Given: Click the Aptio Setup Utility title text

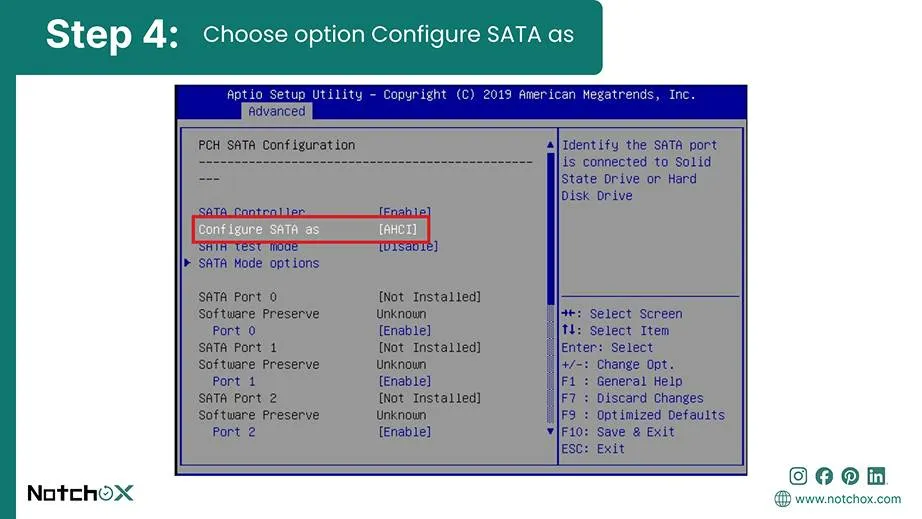Looking at the screenshot, I should click(x=461, y=95).
